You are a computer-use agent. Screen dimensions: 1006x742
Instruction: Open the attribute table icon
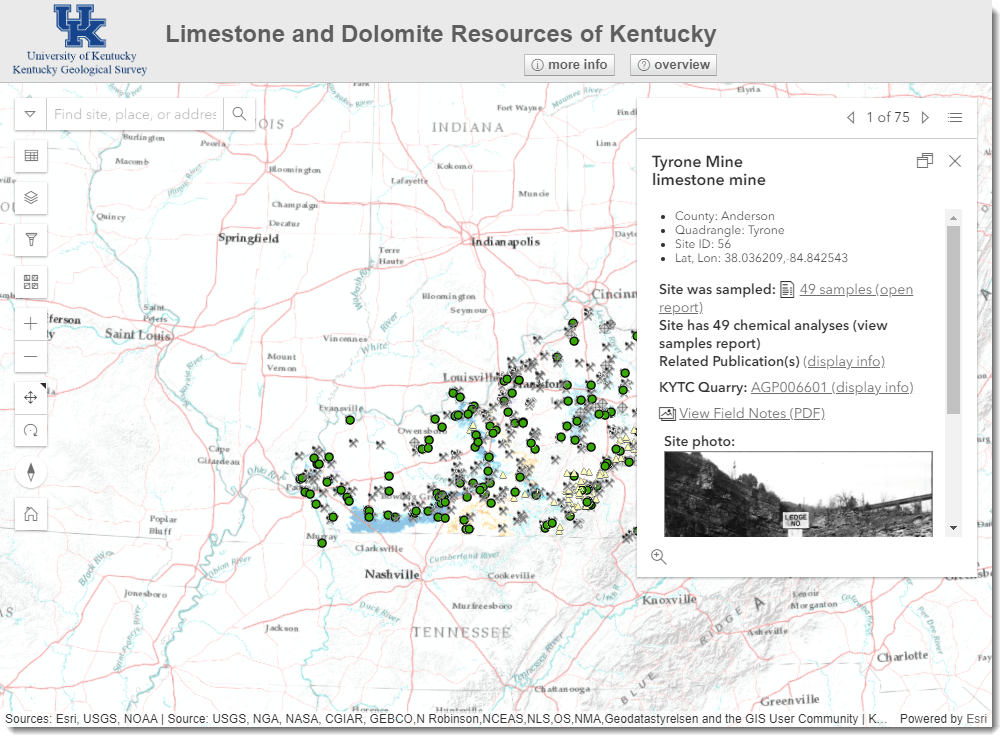pos(30,156)
